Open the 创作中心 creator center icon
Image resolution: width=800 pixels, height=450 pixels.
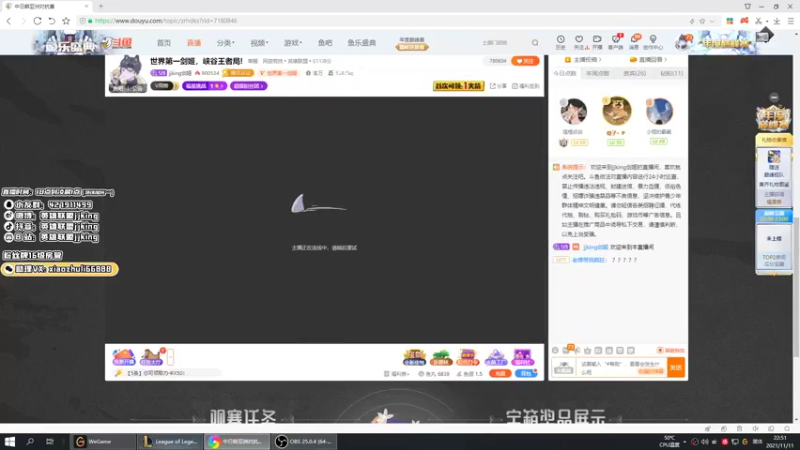pos(653,42)
